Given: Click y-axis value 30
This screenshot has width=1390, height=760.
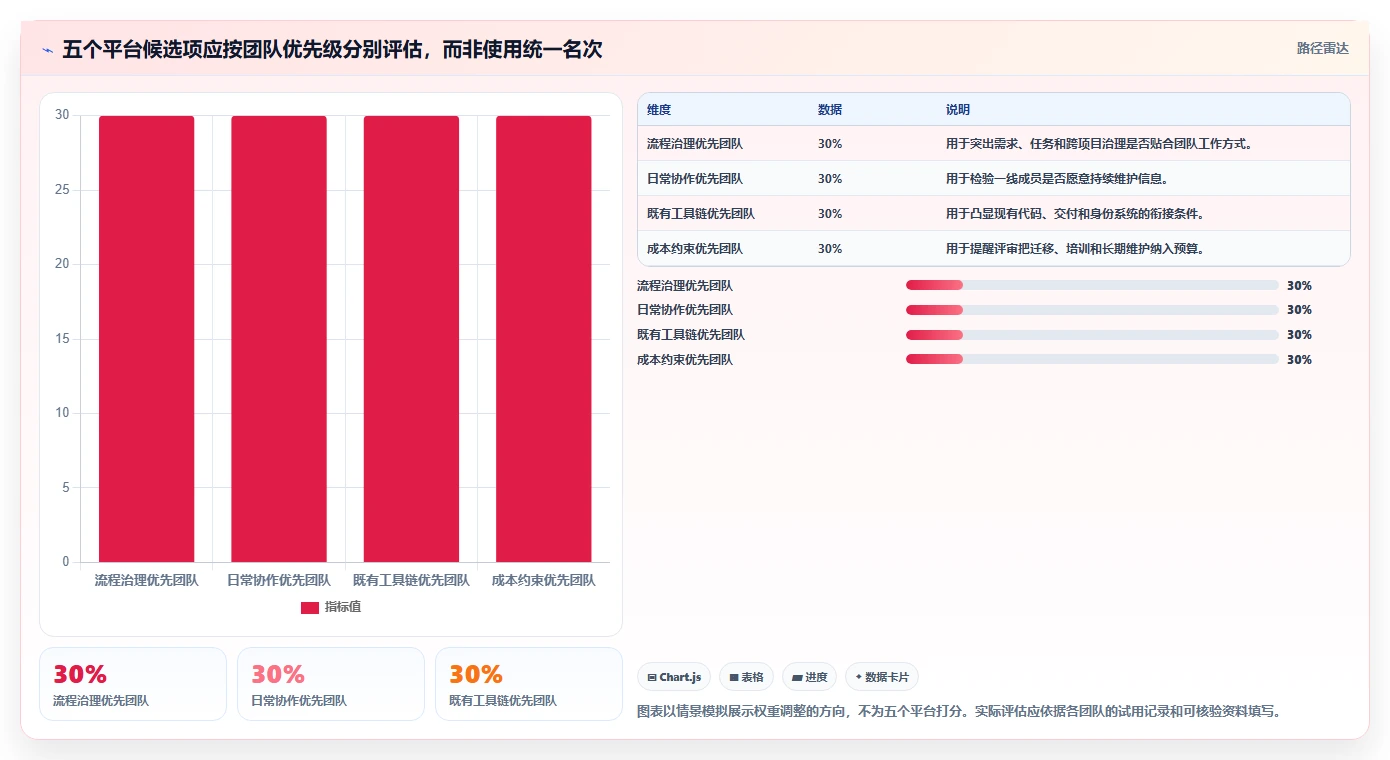Looking at the screenshot, I should (62, 115).
